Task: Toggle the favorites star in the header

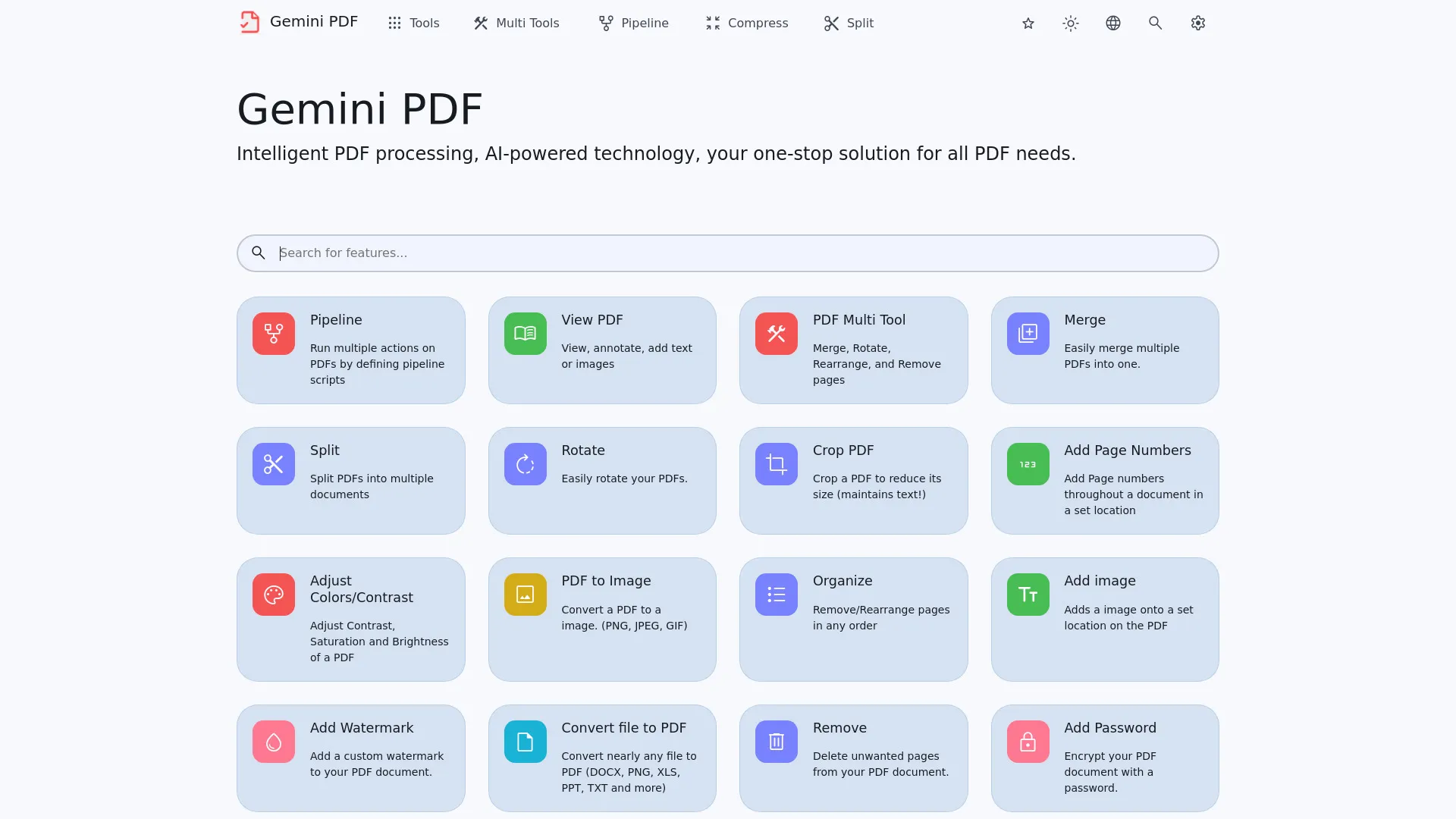Action: point(1028,23)
